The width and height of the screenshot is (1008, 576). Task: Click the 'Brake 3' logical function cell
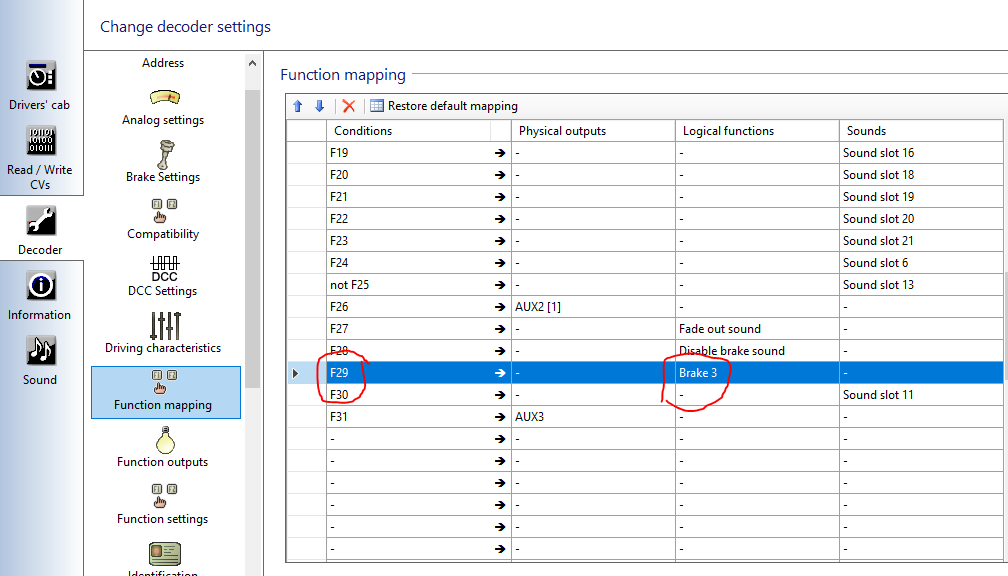[757, 373]
